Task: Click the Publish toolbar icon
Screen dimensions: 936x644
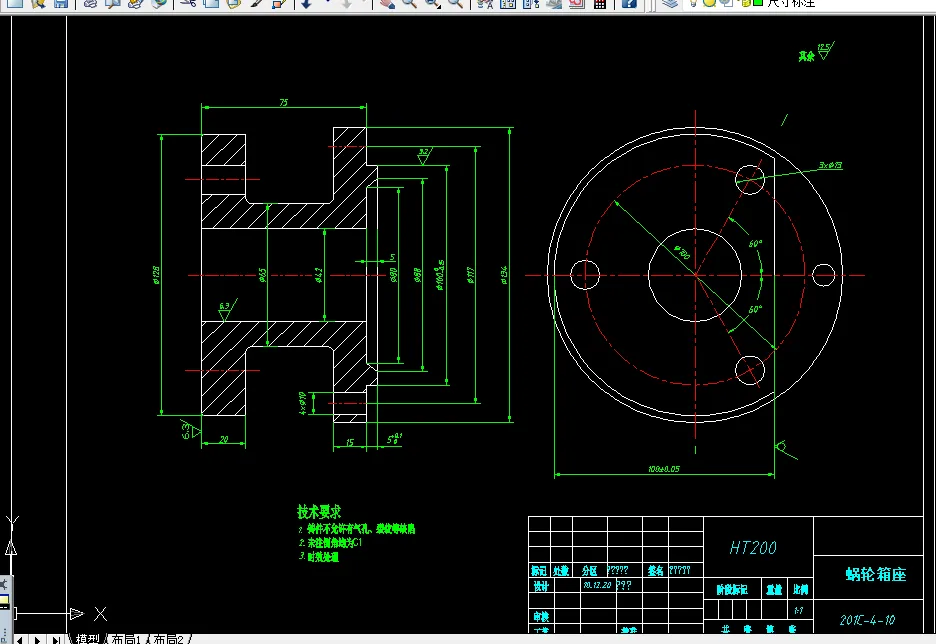Action: [136, 4]
